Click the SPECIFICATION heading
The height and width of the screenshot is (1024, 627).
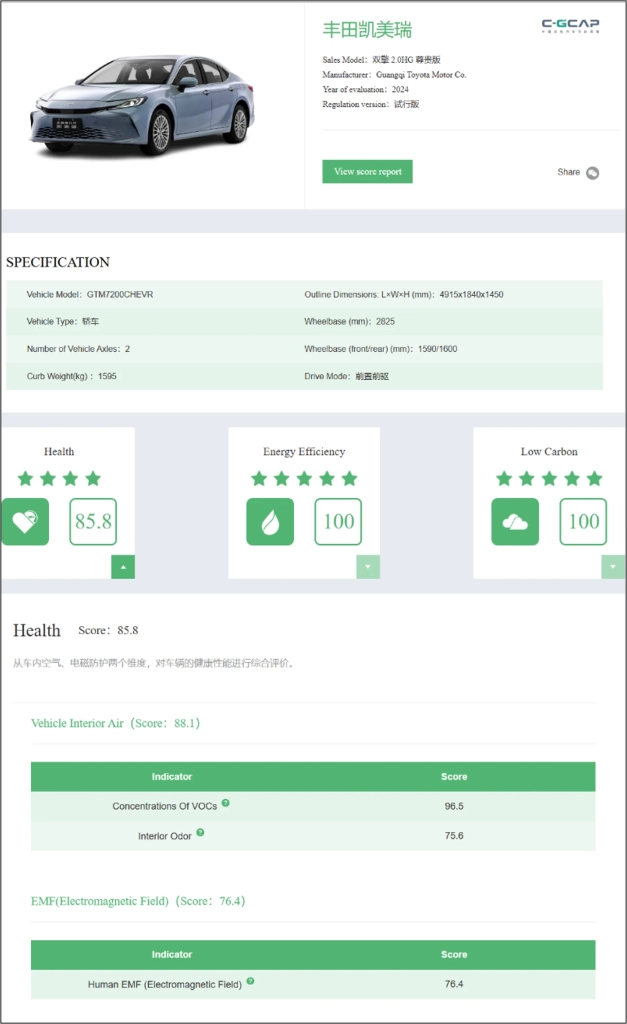[58, 262]
